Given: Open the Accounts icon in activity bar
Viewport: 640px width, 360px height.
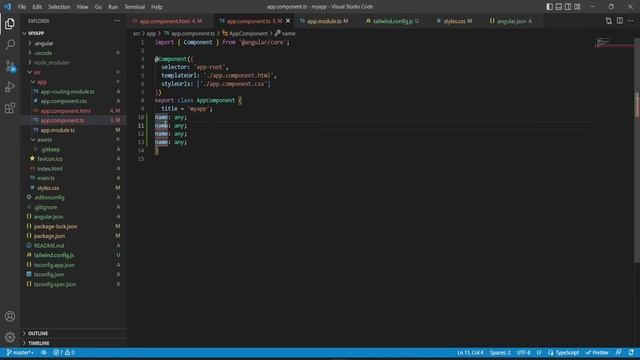Looking at the screenshot, I should (x=10, y=316).
